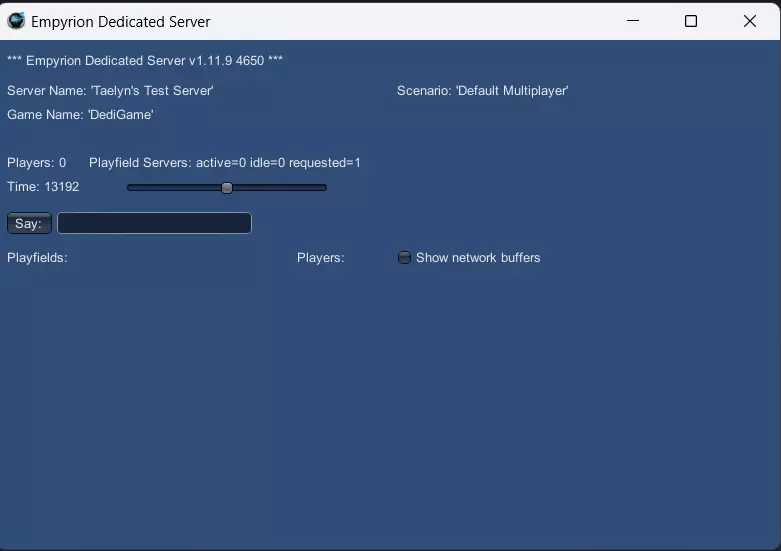Click the 'Time: 13192' value
781x551 pixels.
click(43, 187)
